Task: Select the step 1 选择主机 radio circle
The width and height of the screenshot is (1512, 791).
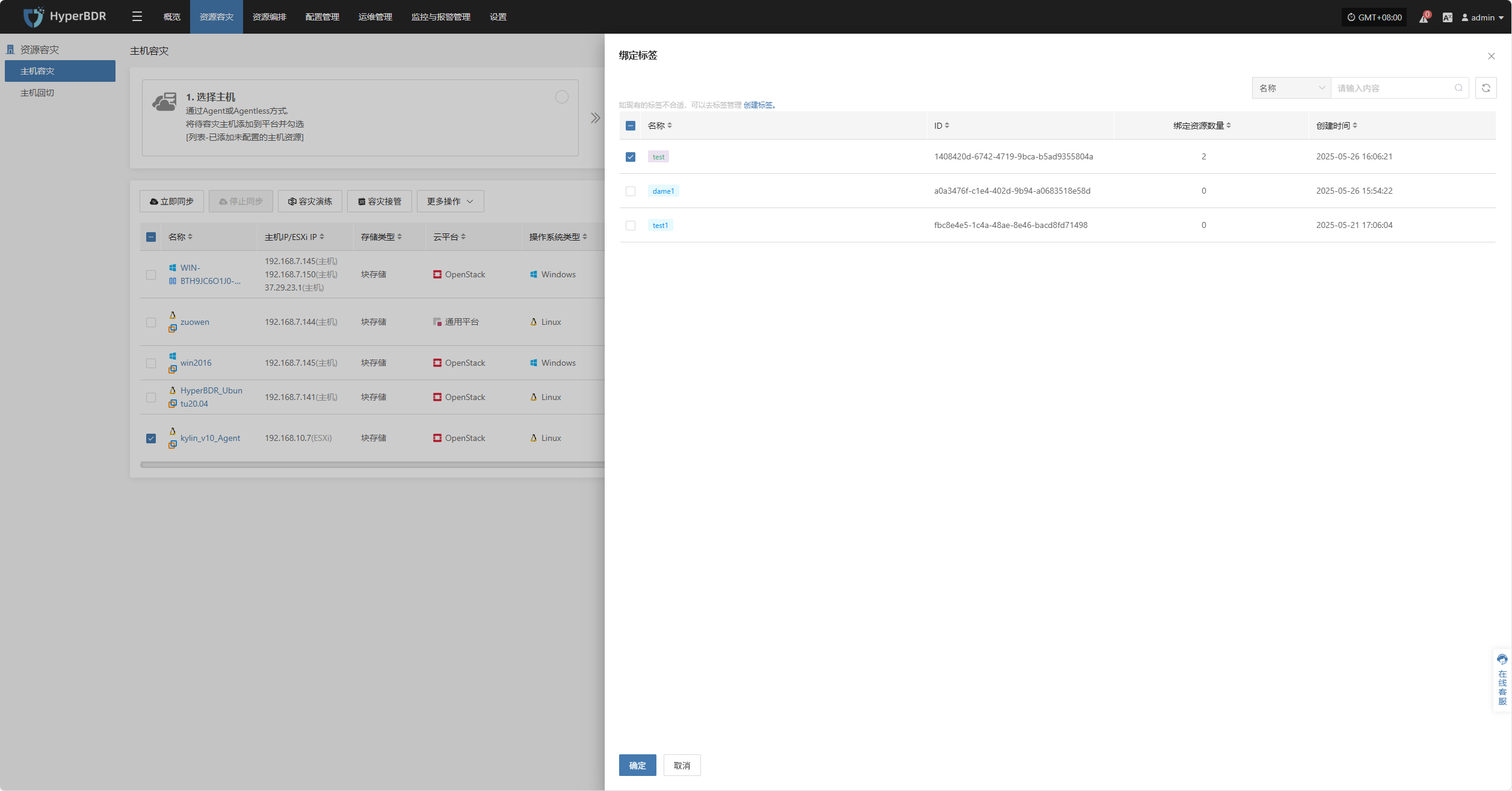Action: pyautogui.click(x=562, y=97)
